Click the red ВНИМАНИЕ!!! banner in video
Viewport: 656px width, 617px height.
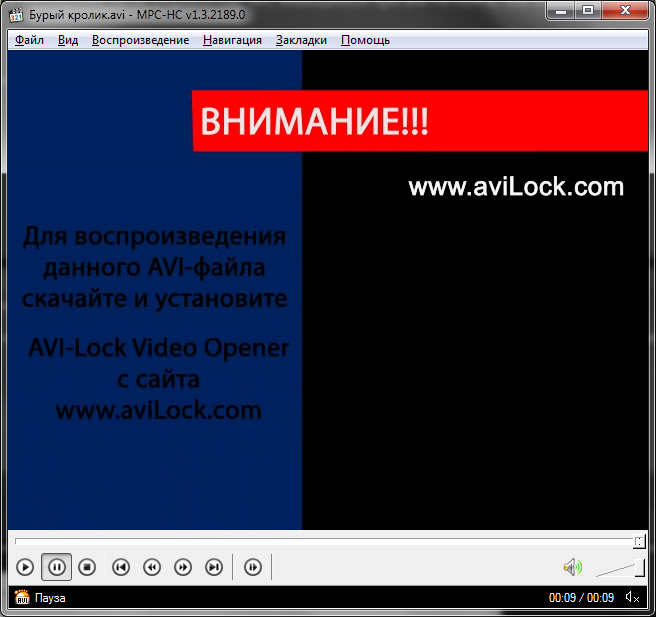click(x=420, y=121)
